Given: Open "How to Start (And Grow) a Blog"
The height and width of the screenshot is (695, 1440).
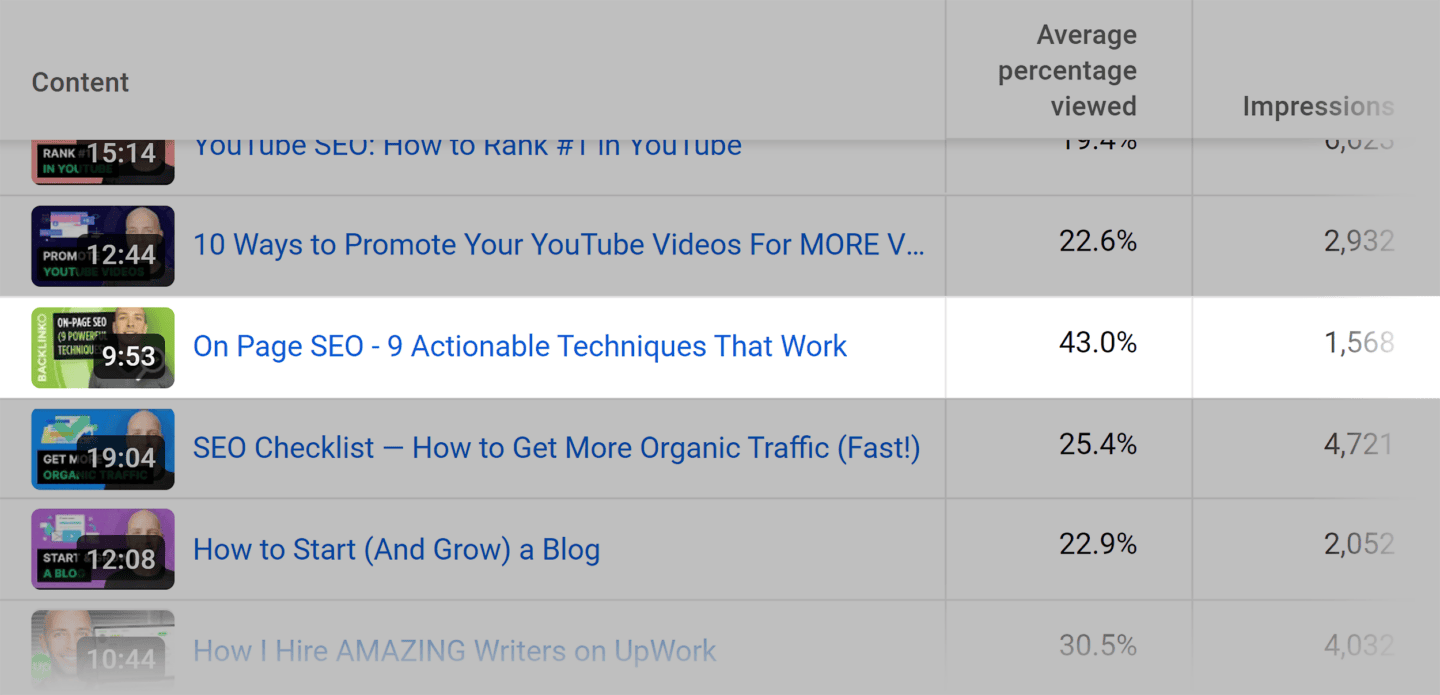Looking at the screenshot, I should pos(396,548).
